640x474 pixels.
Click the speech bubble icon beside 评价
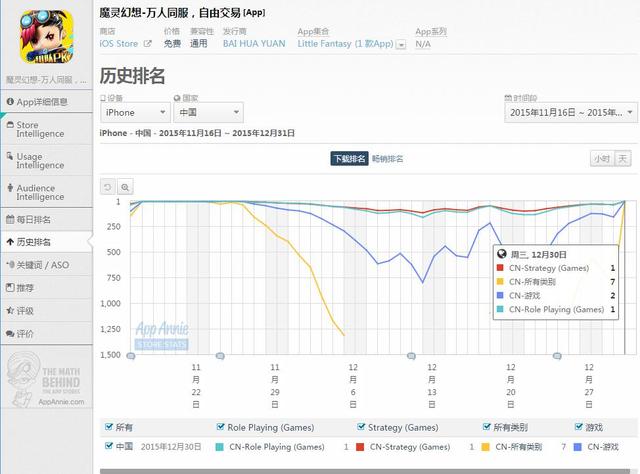pos(10,334)
